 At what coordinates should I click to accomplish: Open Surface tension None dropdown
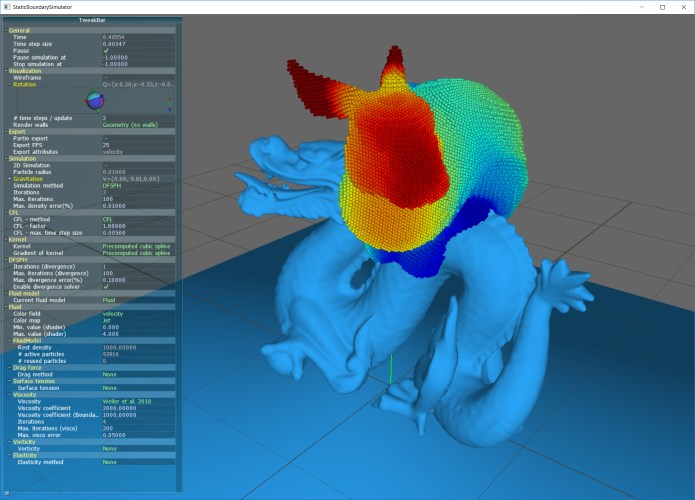click(139, 388)
